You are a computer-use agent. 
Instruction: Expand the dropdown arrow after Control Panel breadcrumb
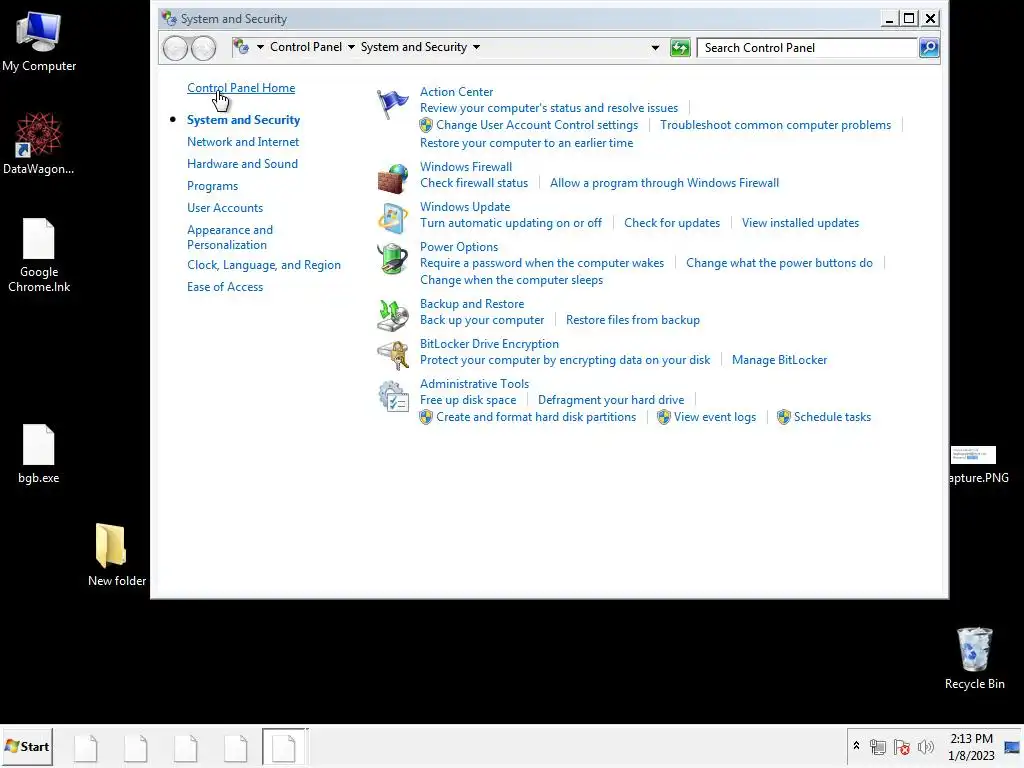(x=351, y=47)
